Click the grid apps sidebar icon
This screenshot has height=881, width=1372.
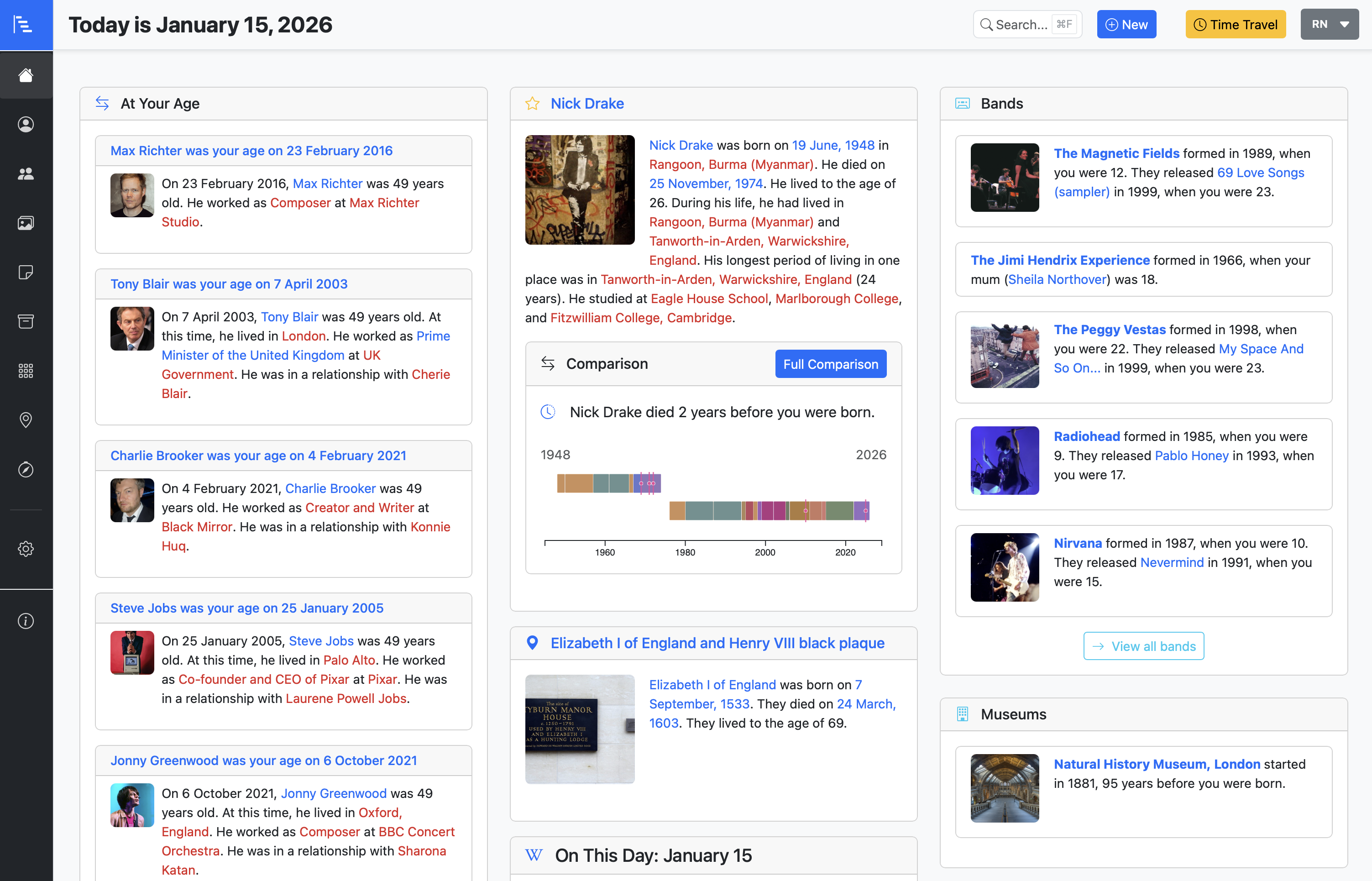tap(26, 371)
